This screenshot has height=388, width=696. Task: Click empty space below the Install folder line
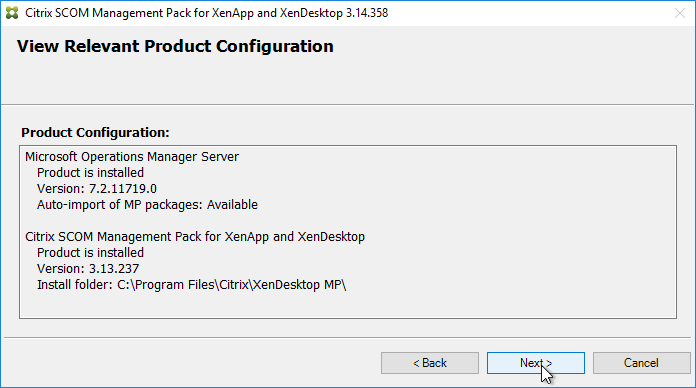pos(348,305)
